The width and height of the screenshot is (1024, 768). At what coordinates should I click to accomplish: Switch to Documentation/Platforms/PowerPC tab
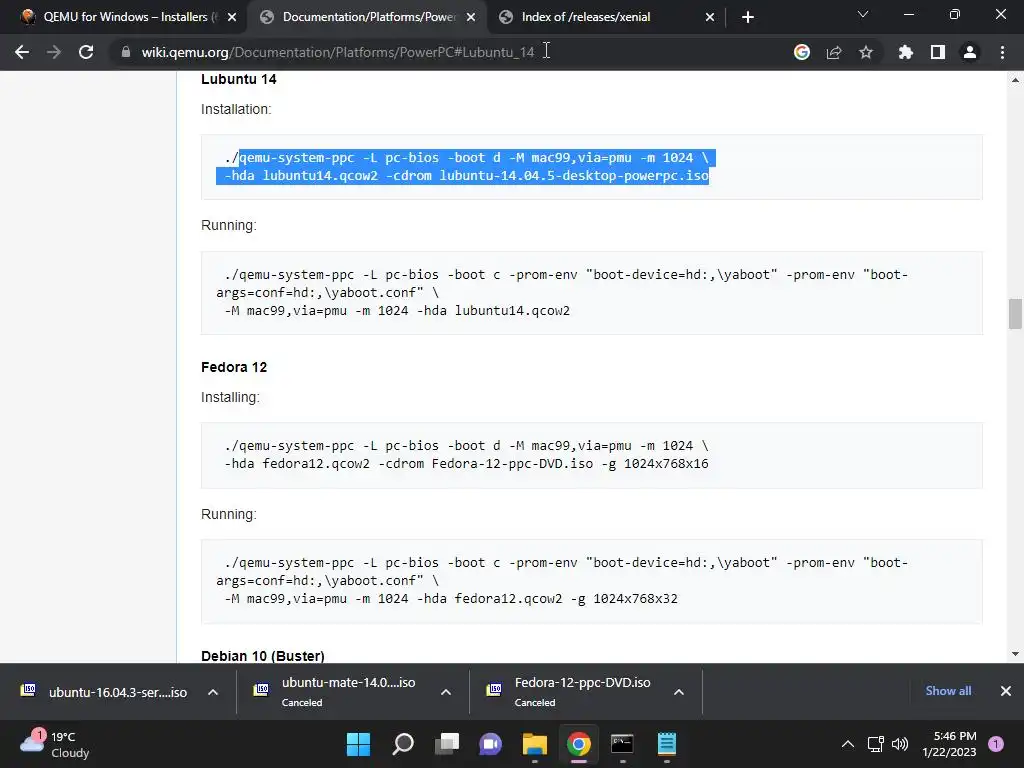(x=368, y=17)
